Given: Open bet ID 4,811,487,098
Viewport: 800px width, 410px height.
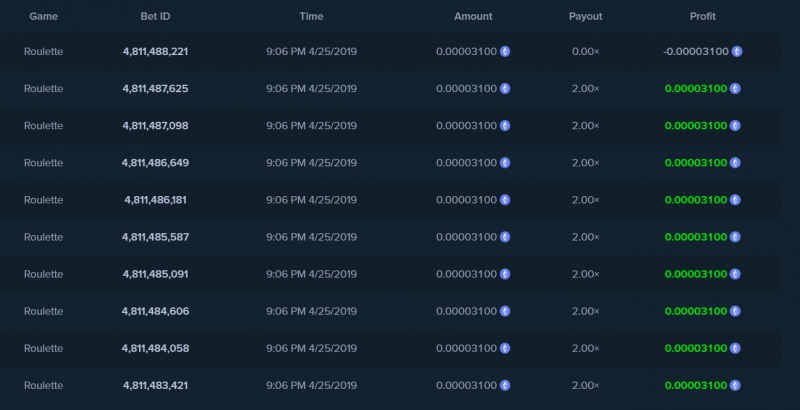Looking at the screenshot, I should (x=155, y=125).
